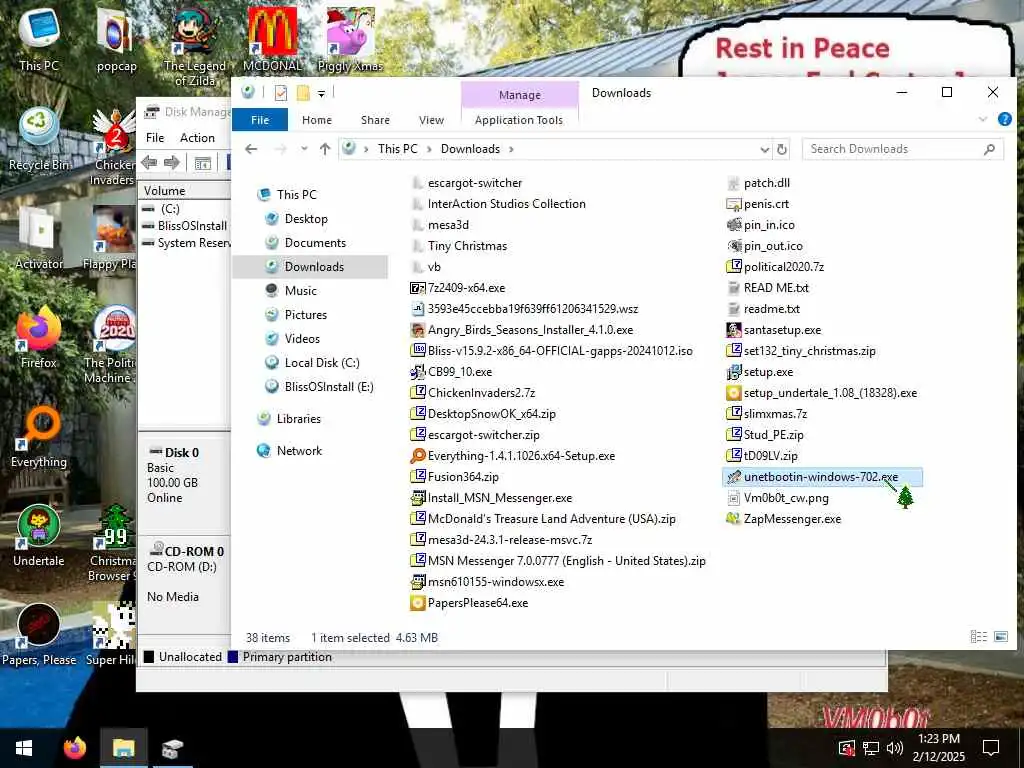1024x768 pixels.
Task: Open the This PC desktop icon
Action: point(39,39)
